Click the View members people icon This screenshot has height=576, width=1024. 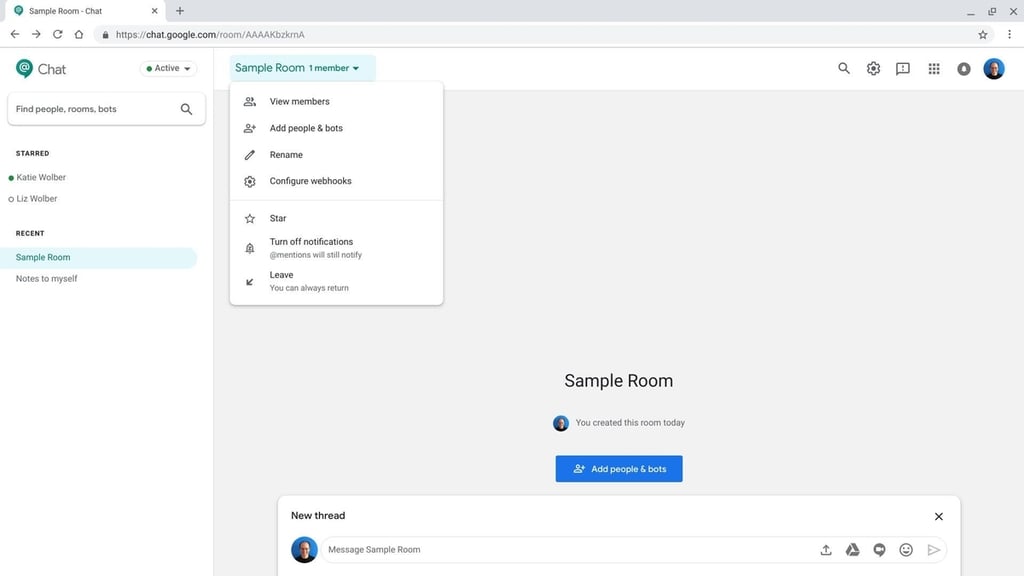point(249,101)
